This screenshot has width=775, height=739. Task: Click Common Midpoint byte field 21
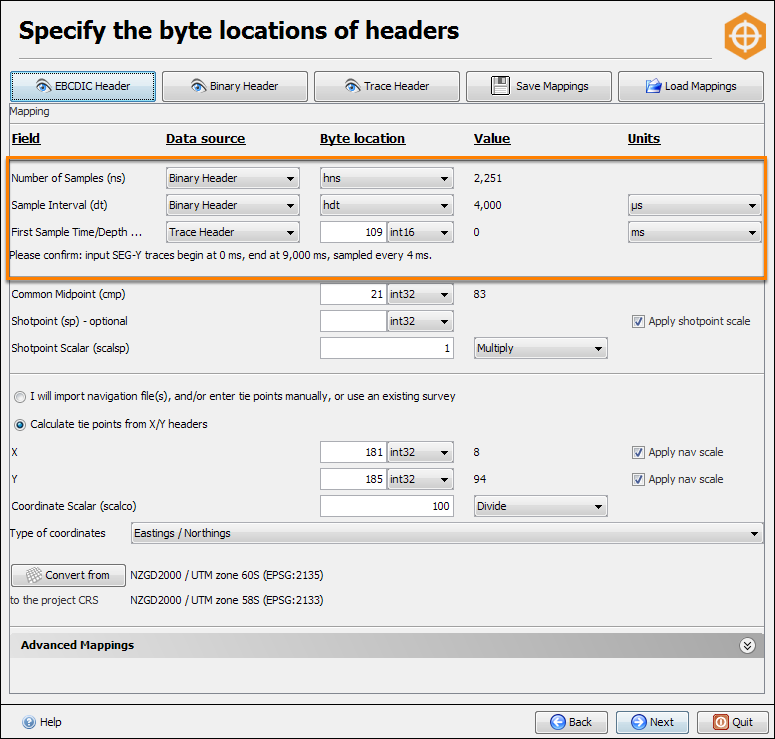(x=353, y=294)
